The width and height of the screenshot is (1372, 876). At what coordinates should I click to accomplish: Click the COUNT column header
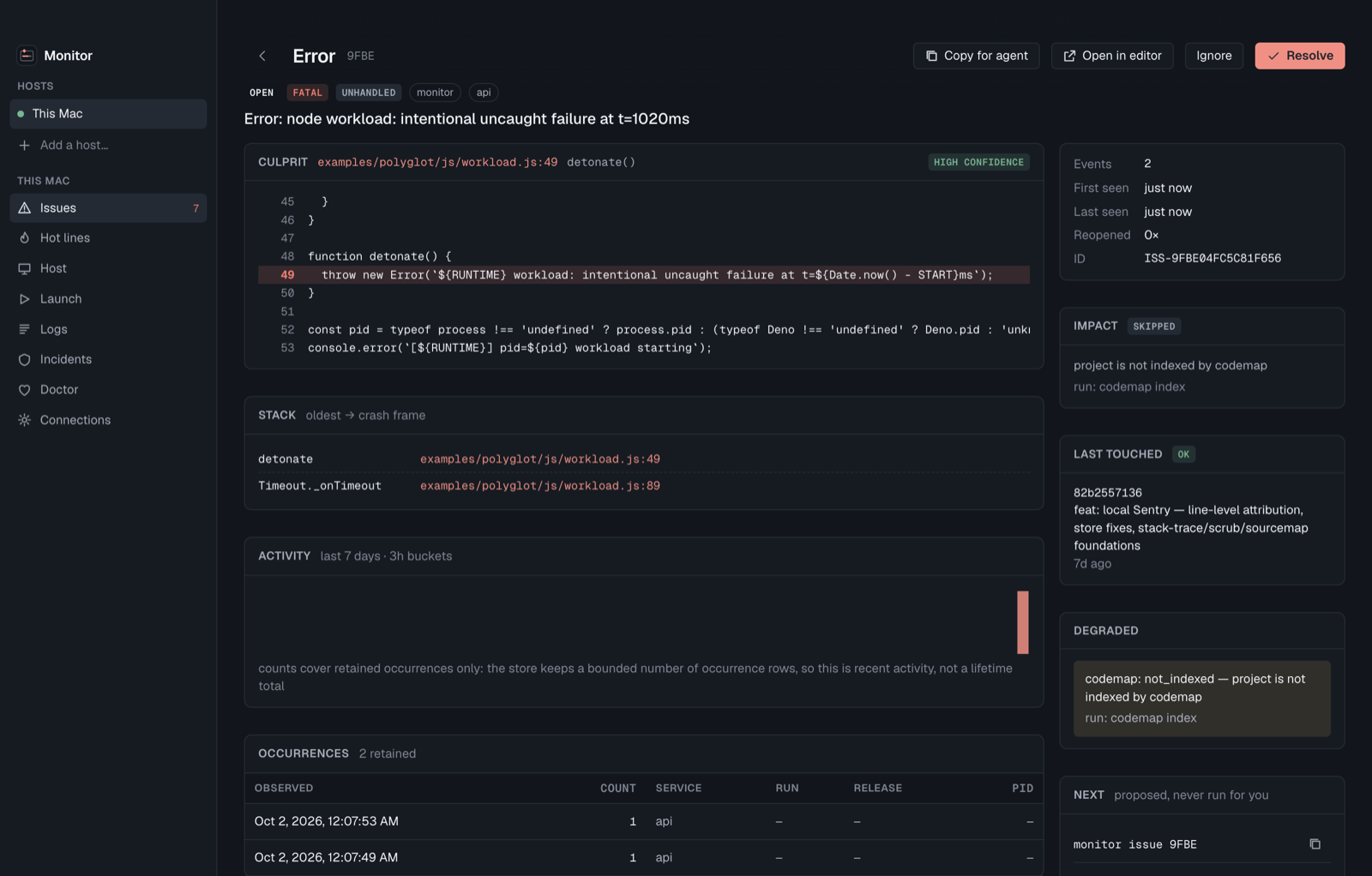pyautogui.click(x=617, y=788)
